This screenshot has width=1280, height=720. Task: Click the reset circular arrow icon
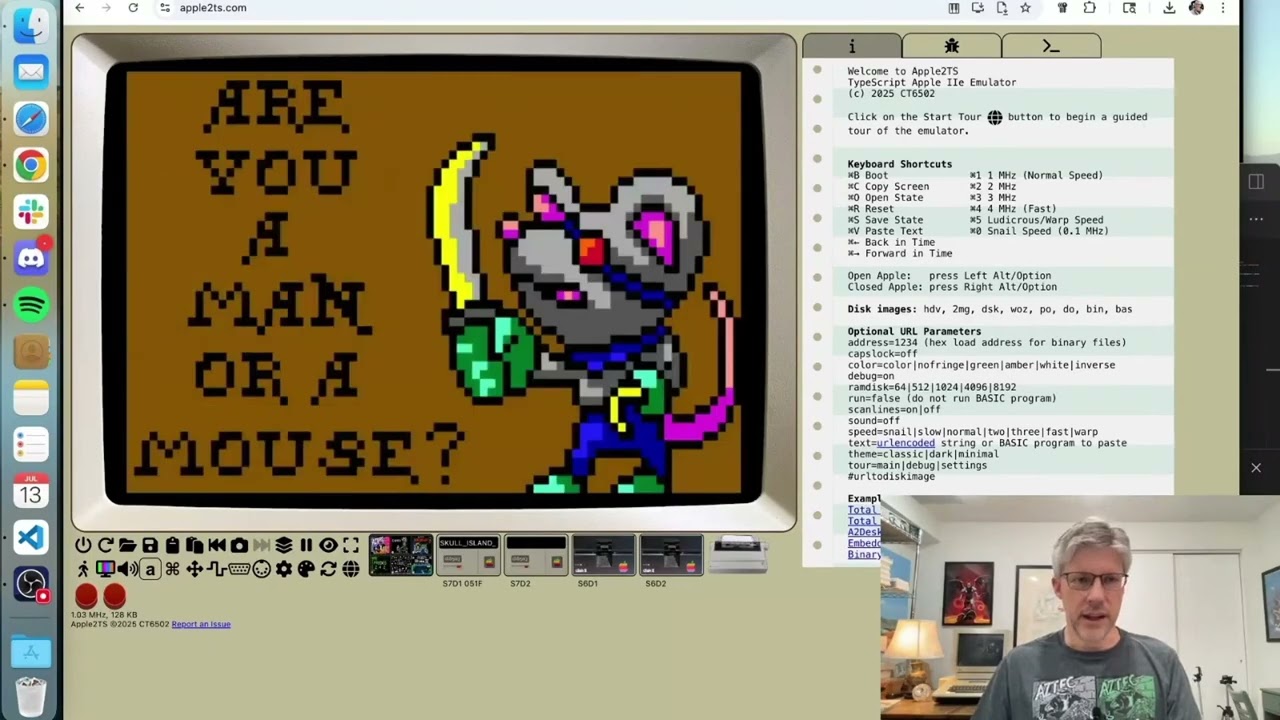(x=106, y=545)
